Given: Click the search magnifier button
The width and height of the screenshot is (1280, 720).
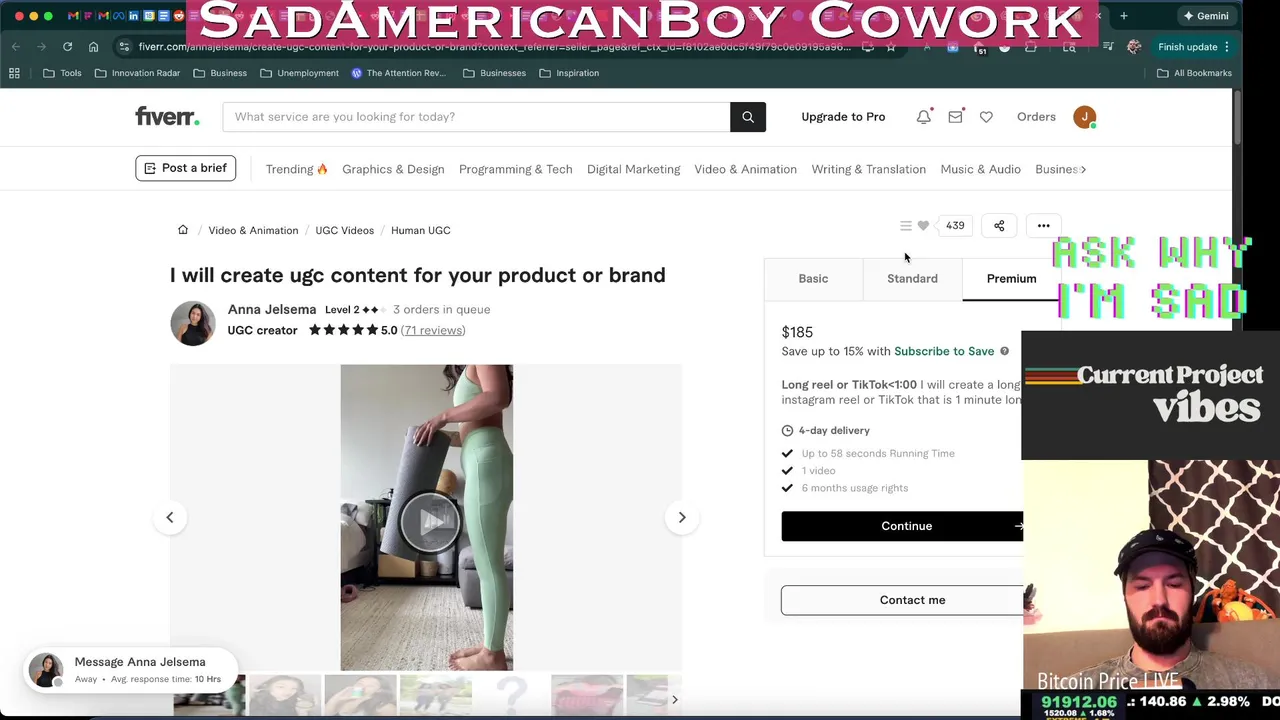Looking at the screenshot, I should [x=748, y=117].
